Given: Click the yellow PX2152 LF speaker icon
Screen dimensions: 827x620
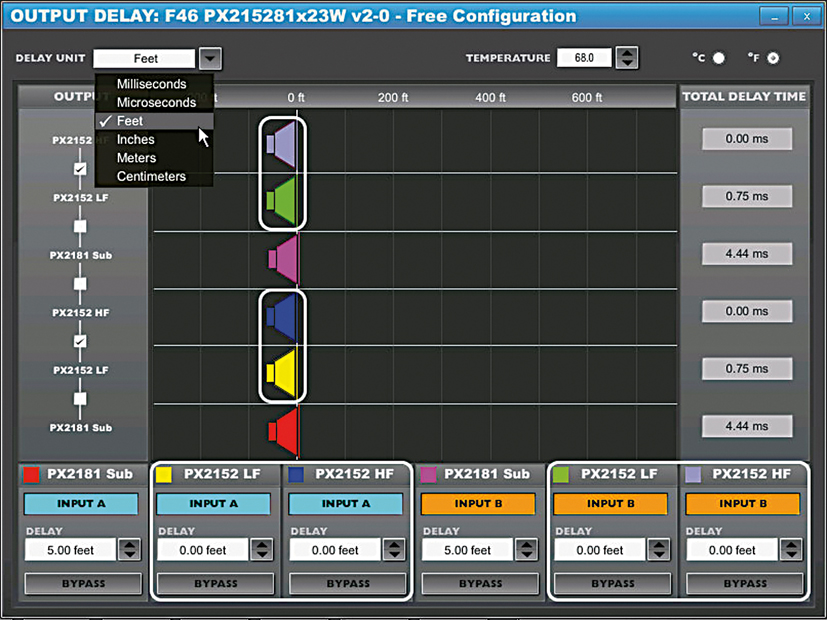Looking at the screenshot, I should [282, 373].
